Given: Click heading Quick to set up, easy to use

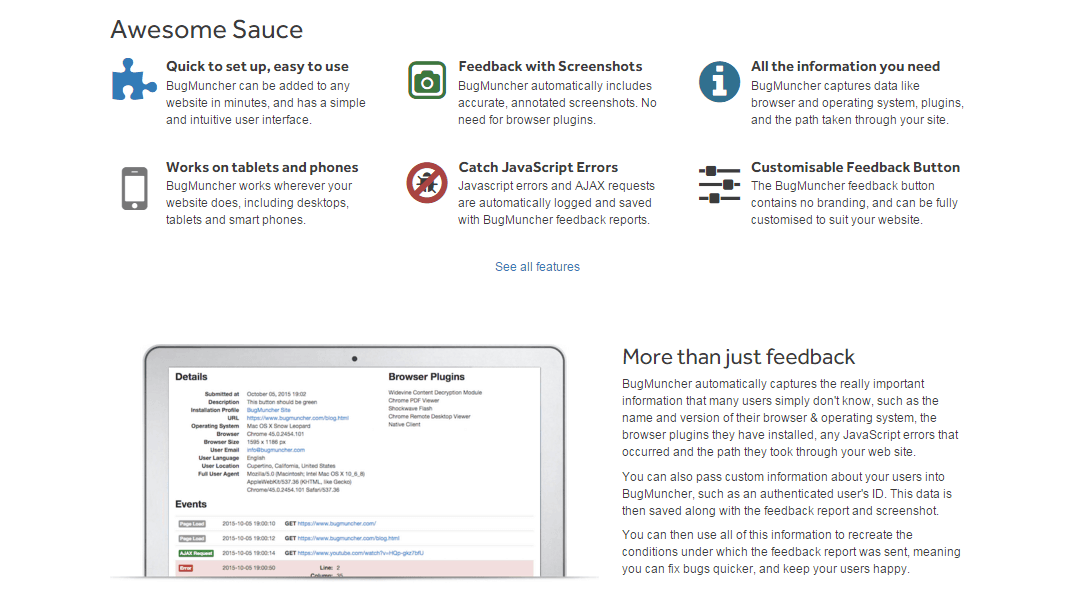Looking at the screenshot, I should click(x=257, y=67).
